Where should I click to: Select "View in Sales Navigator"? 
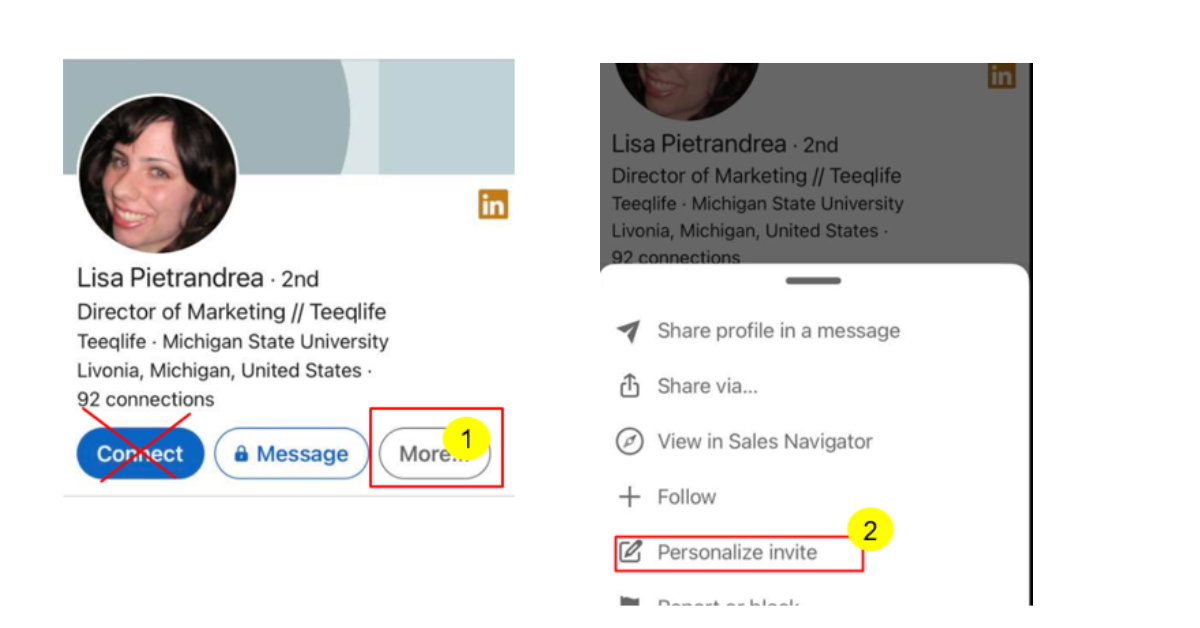click(x=764, y=442)
